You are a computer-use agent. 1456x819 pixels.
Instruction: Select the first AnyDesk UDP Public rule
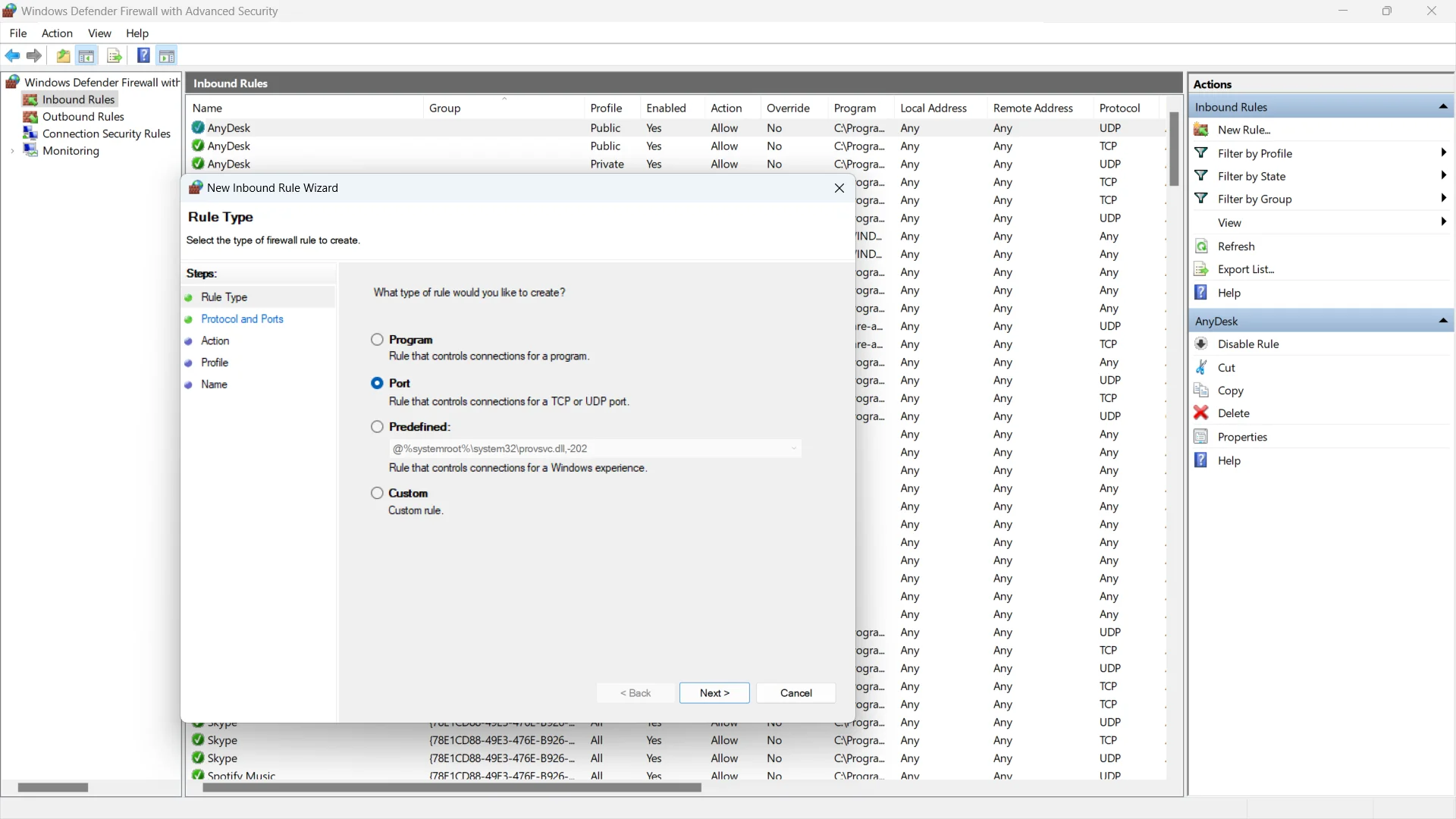pyautogui.click(x=675, y=128)
